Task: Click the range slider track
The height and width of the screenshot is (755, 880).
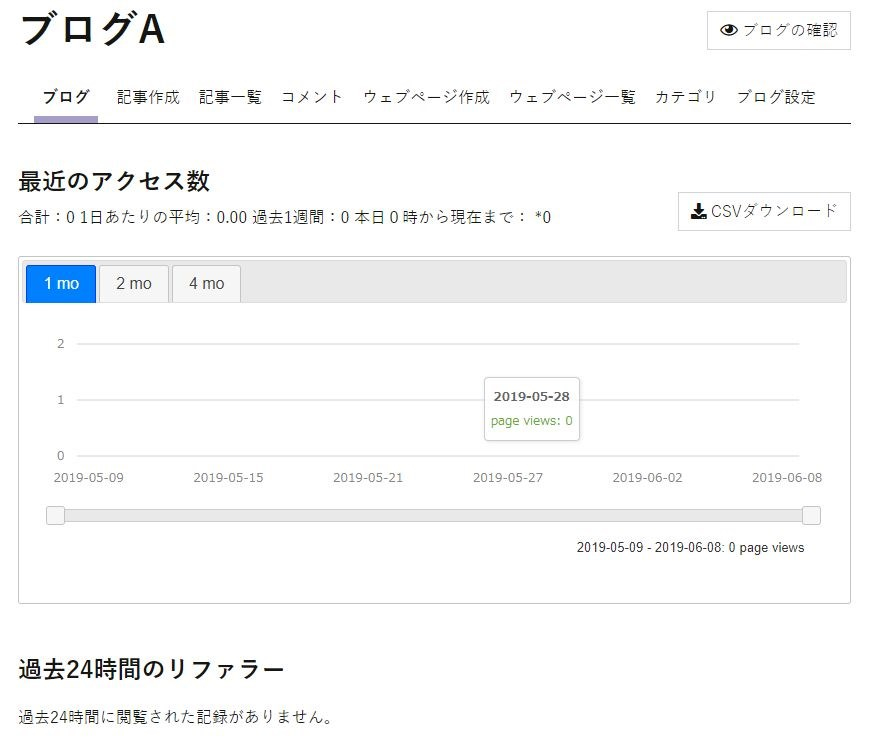Action: (433, 515)
